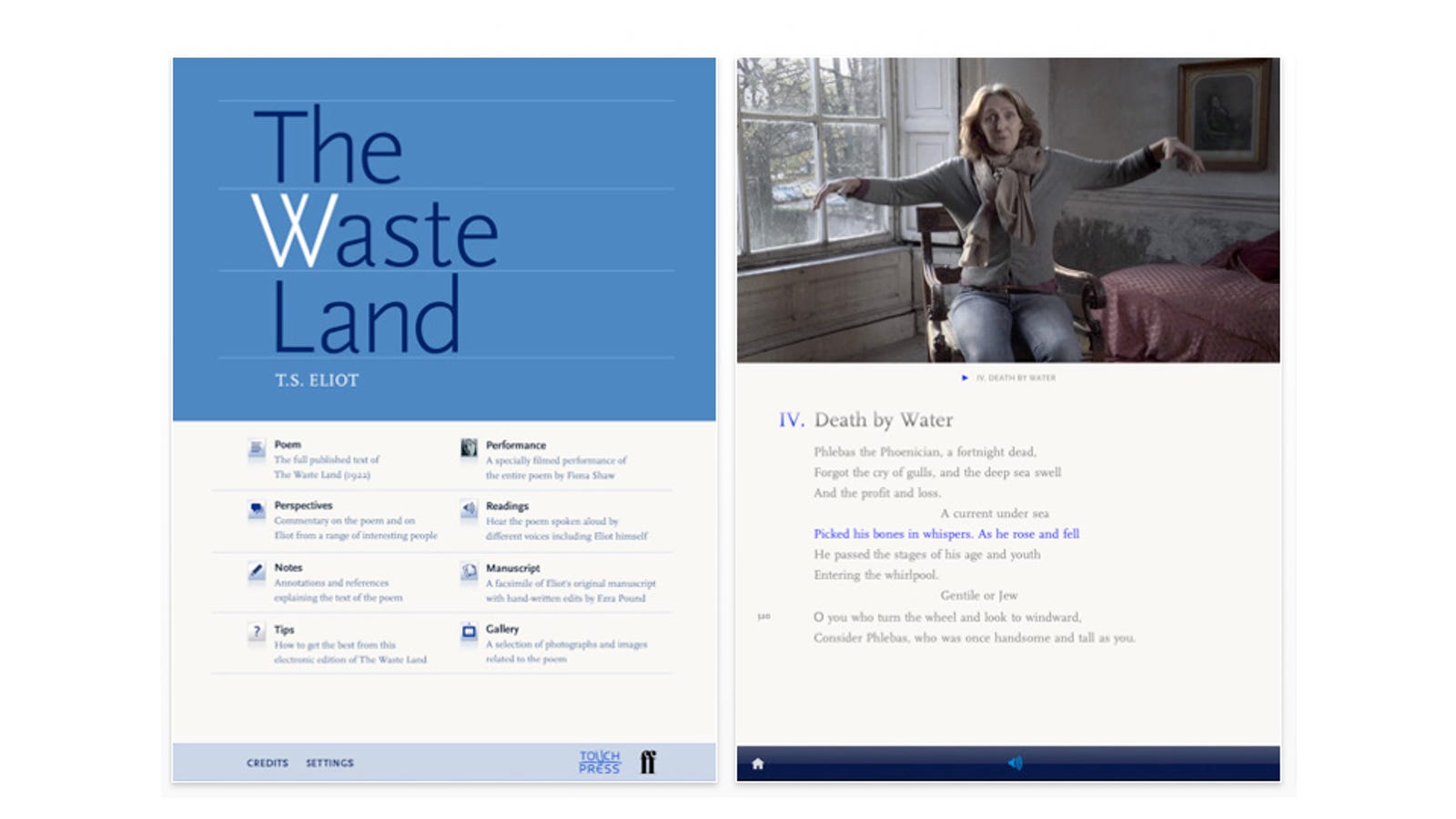Tap line "He passed the stages of his age"
Screen dimensions: 1456x819
tap(927, 554)
